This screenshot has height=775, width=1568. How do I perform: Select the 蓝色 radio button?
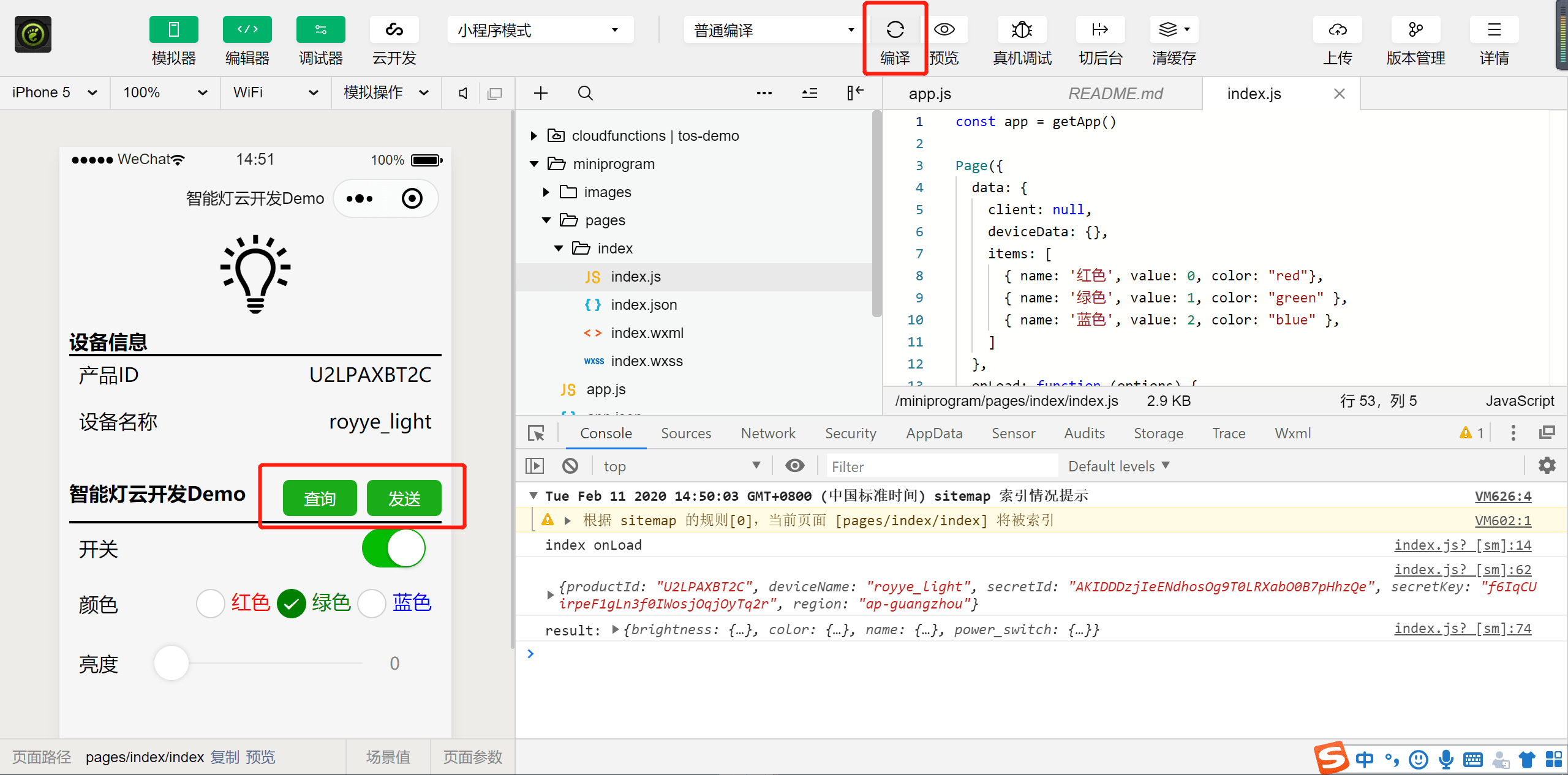coord(372,603)
